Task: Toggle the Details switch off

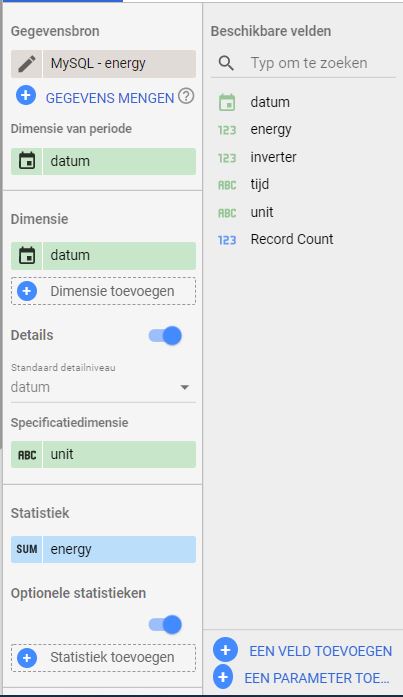Action: [165, 336]
